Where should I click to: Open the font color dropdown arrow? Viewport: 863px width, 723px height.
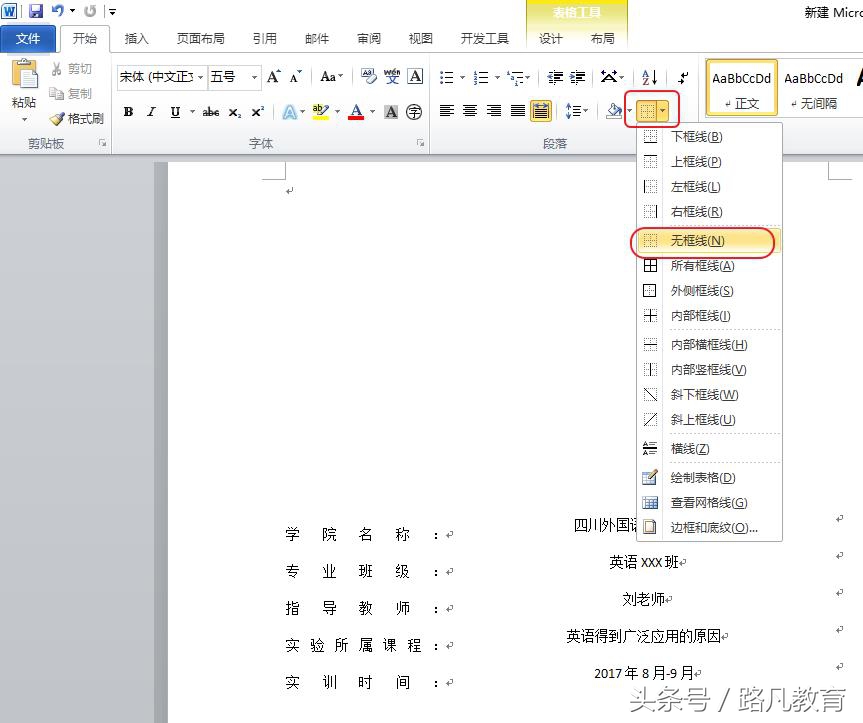371,112
